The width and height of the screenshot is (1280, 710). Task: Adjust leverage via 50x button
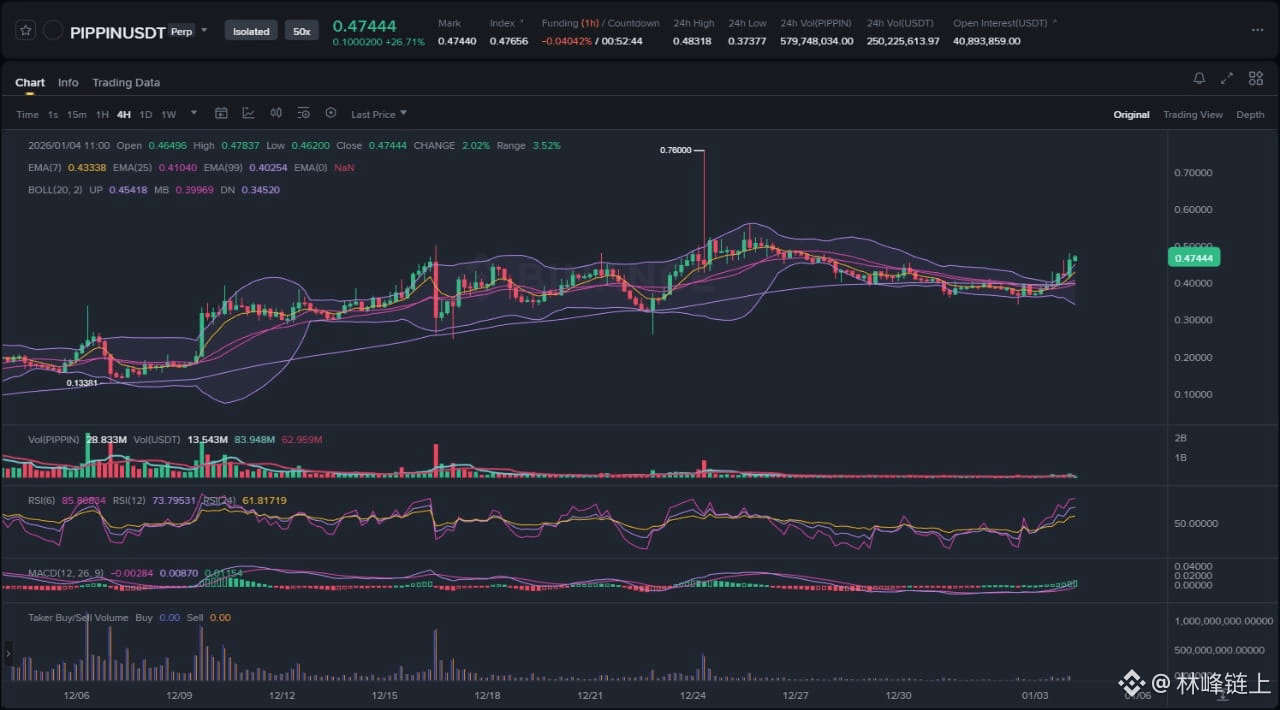point(302,31)
